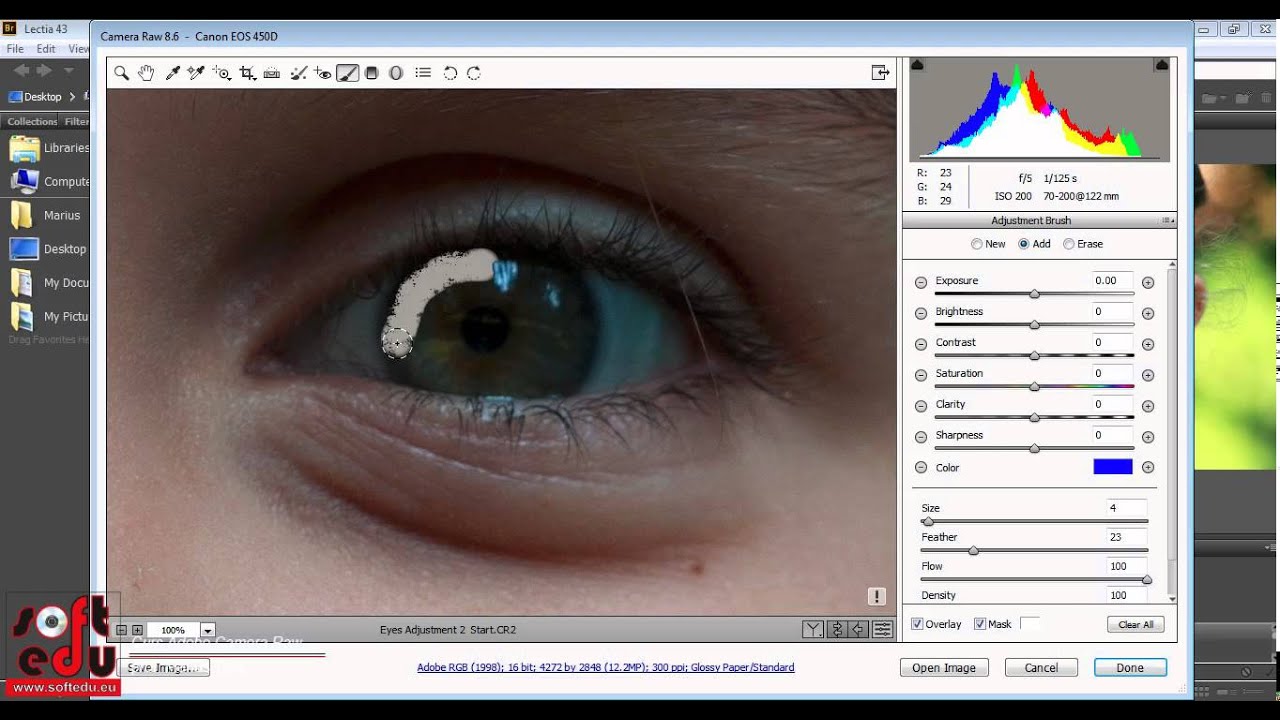The image size is (1280, 720).
Task: Click the Clear All button
Action: (x=1135, y=624)
